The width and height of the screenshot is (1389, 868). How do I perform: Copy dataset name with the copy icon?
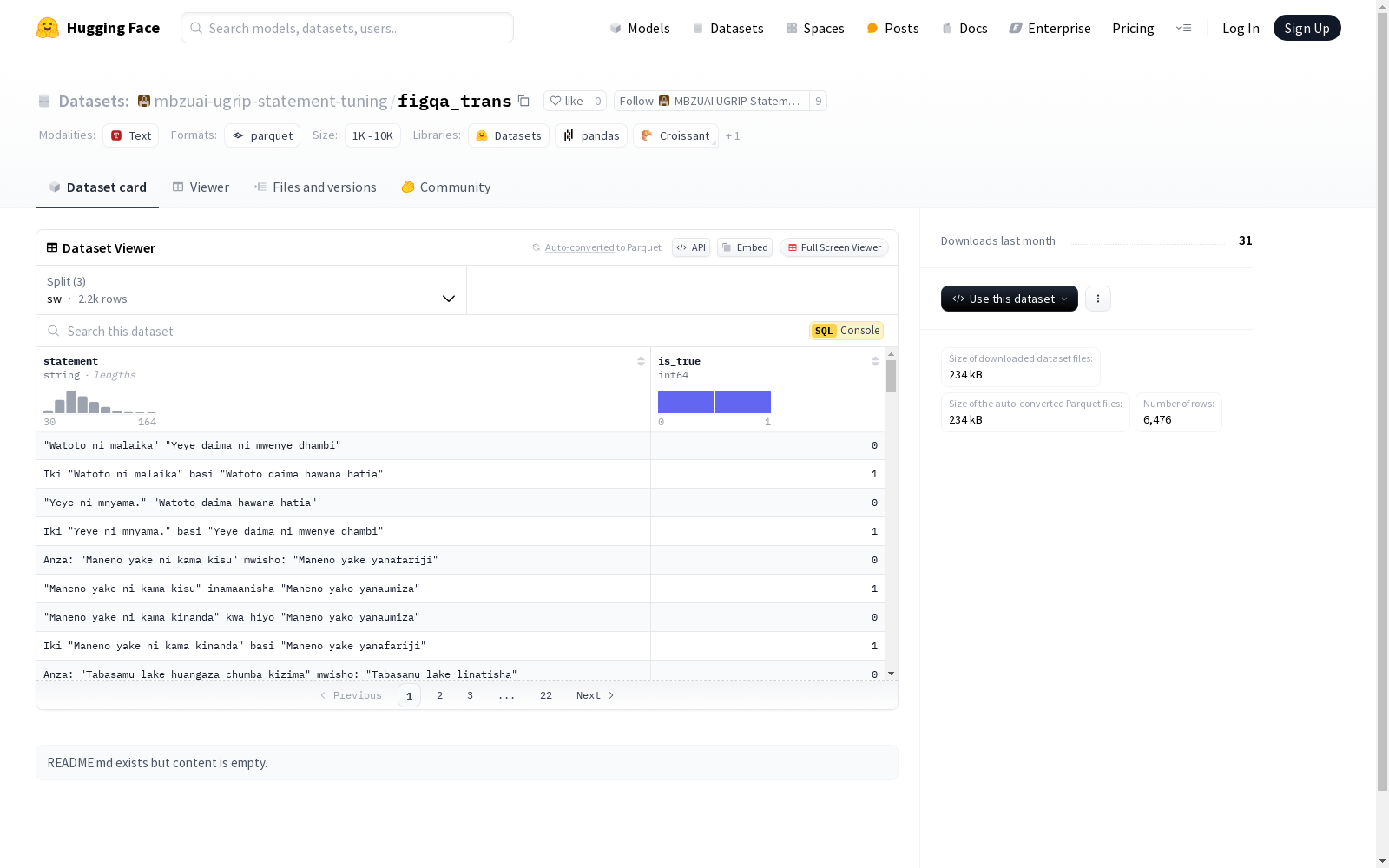click(x=523, y=101)
